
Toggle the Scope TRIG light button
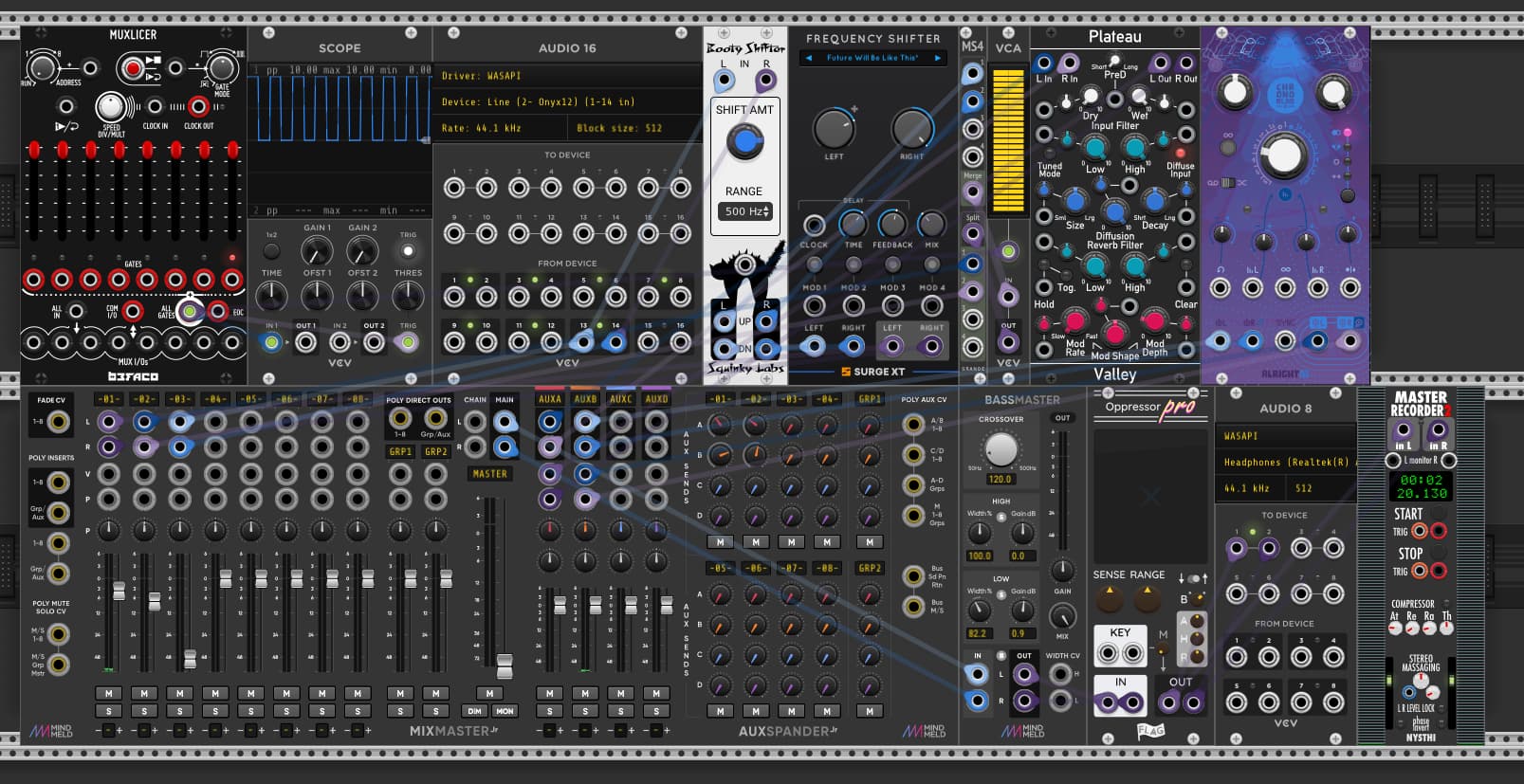coord(408,251)
